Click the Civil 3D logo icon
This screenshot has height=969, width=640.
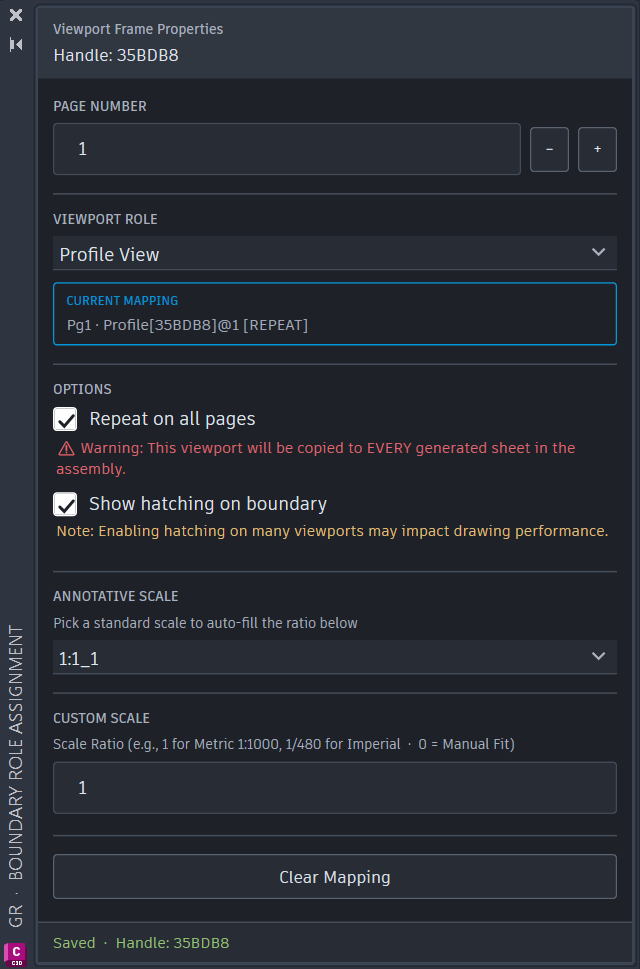coord(15,955)
